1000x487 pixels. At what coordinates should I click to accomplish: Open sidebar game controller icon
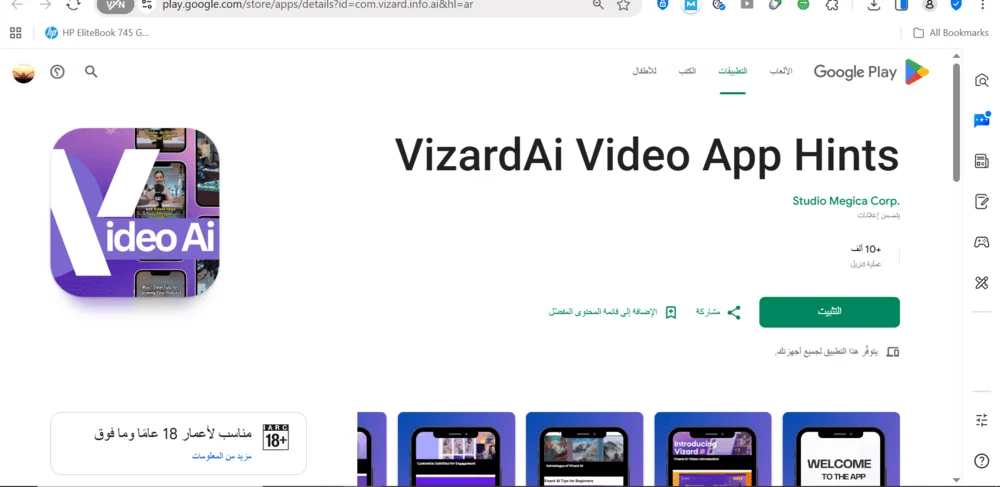pyautogui.click(x=982, y=242)
